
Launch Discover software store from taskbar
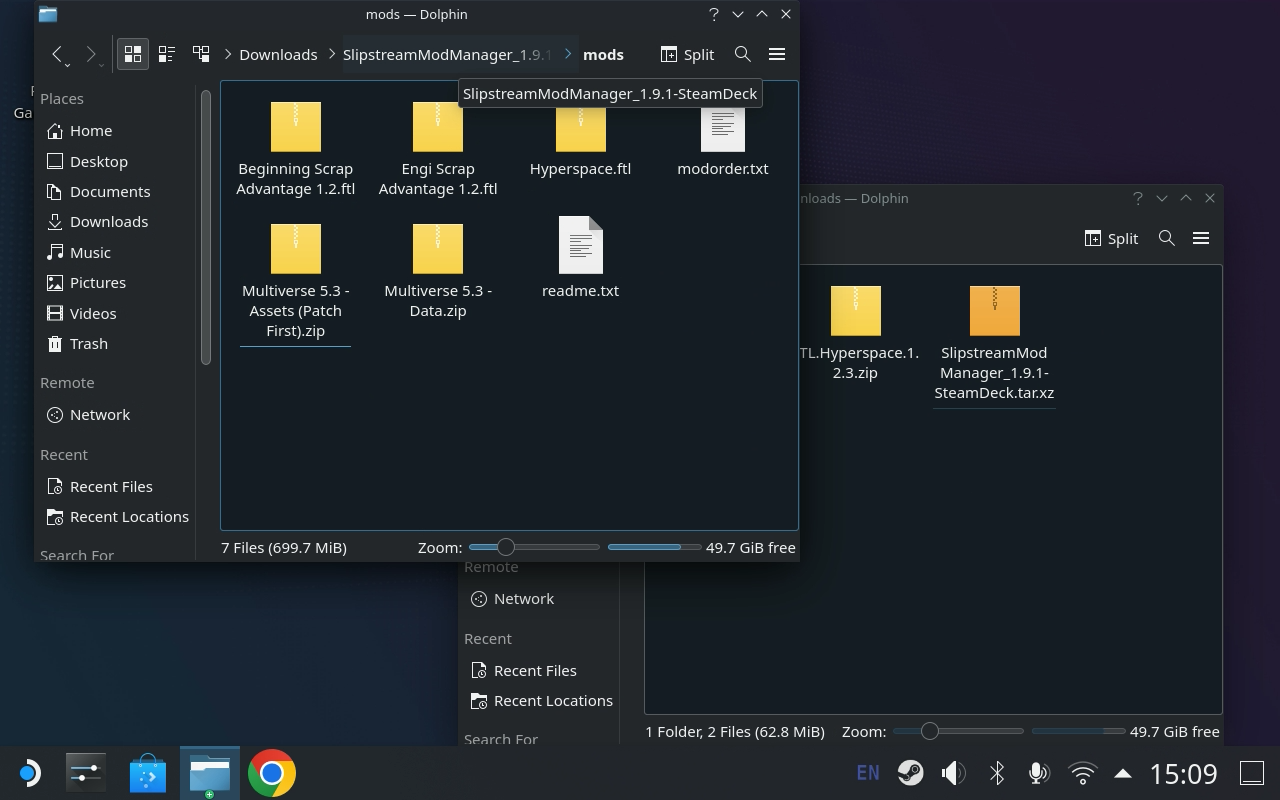coord(148,773)
